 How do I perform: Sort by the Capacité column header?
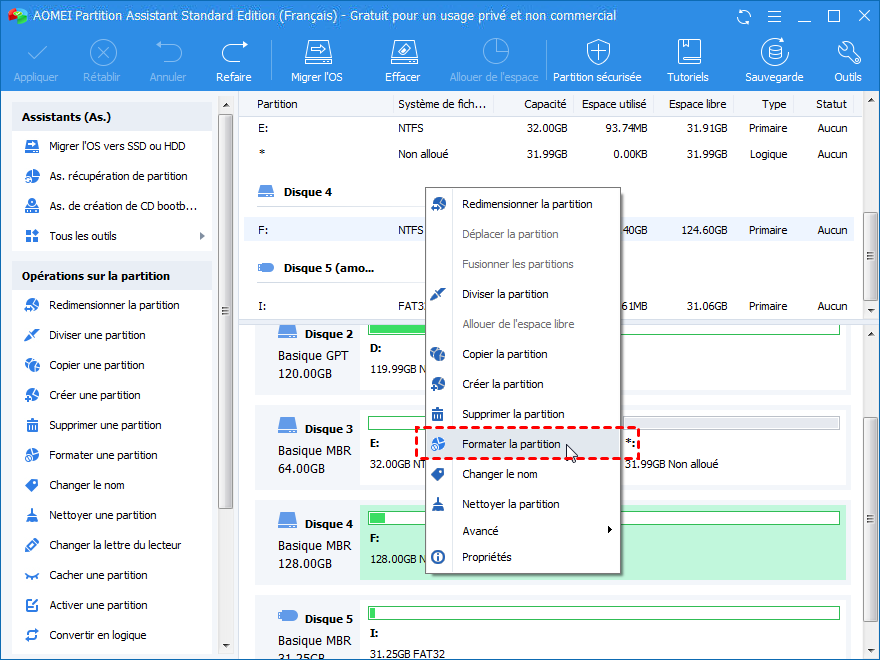point(545,104)
